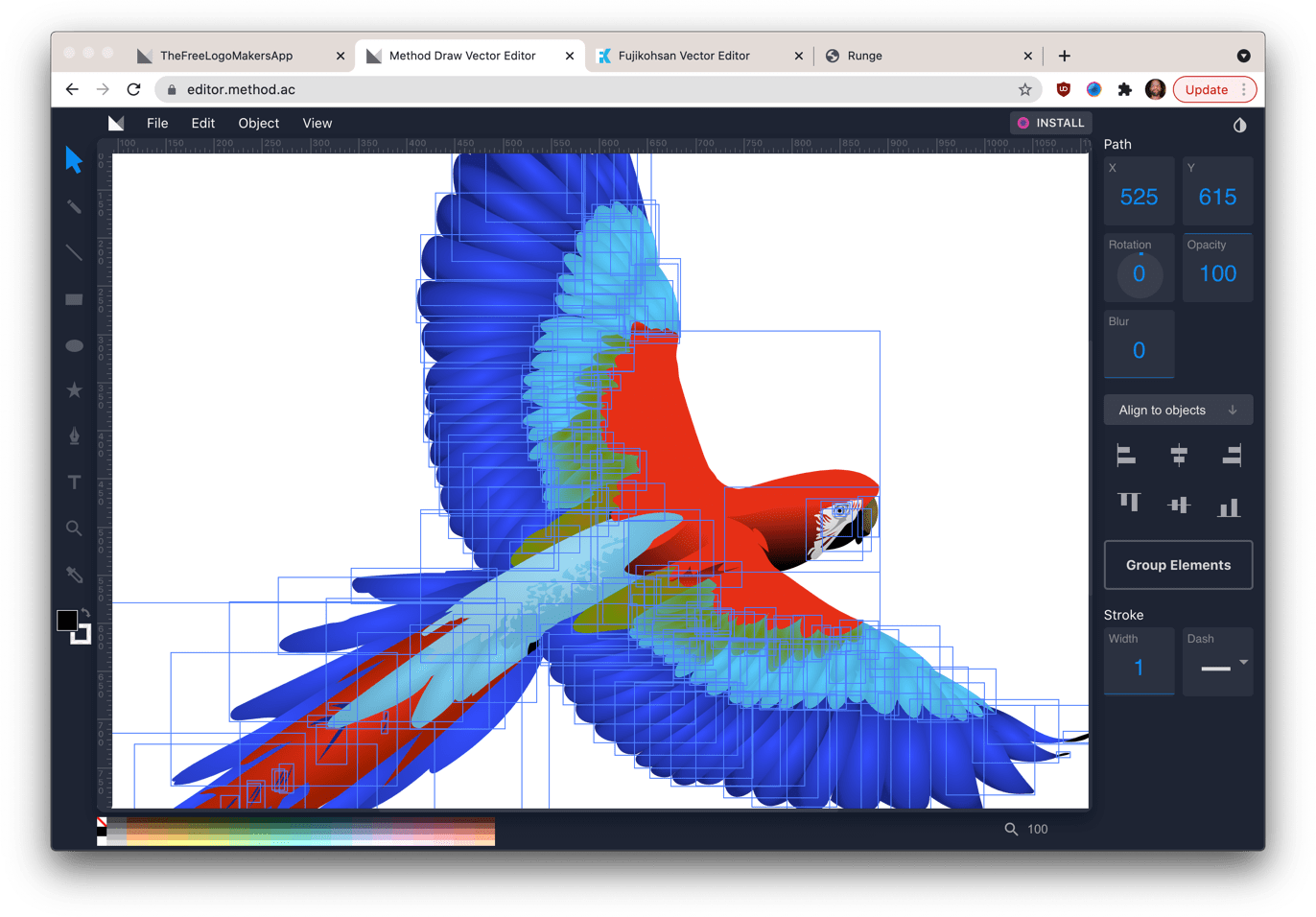Edit the Opacity value 100
1316x917 pixels.
(x=1217, y=273)
